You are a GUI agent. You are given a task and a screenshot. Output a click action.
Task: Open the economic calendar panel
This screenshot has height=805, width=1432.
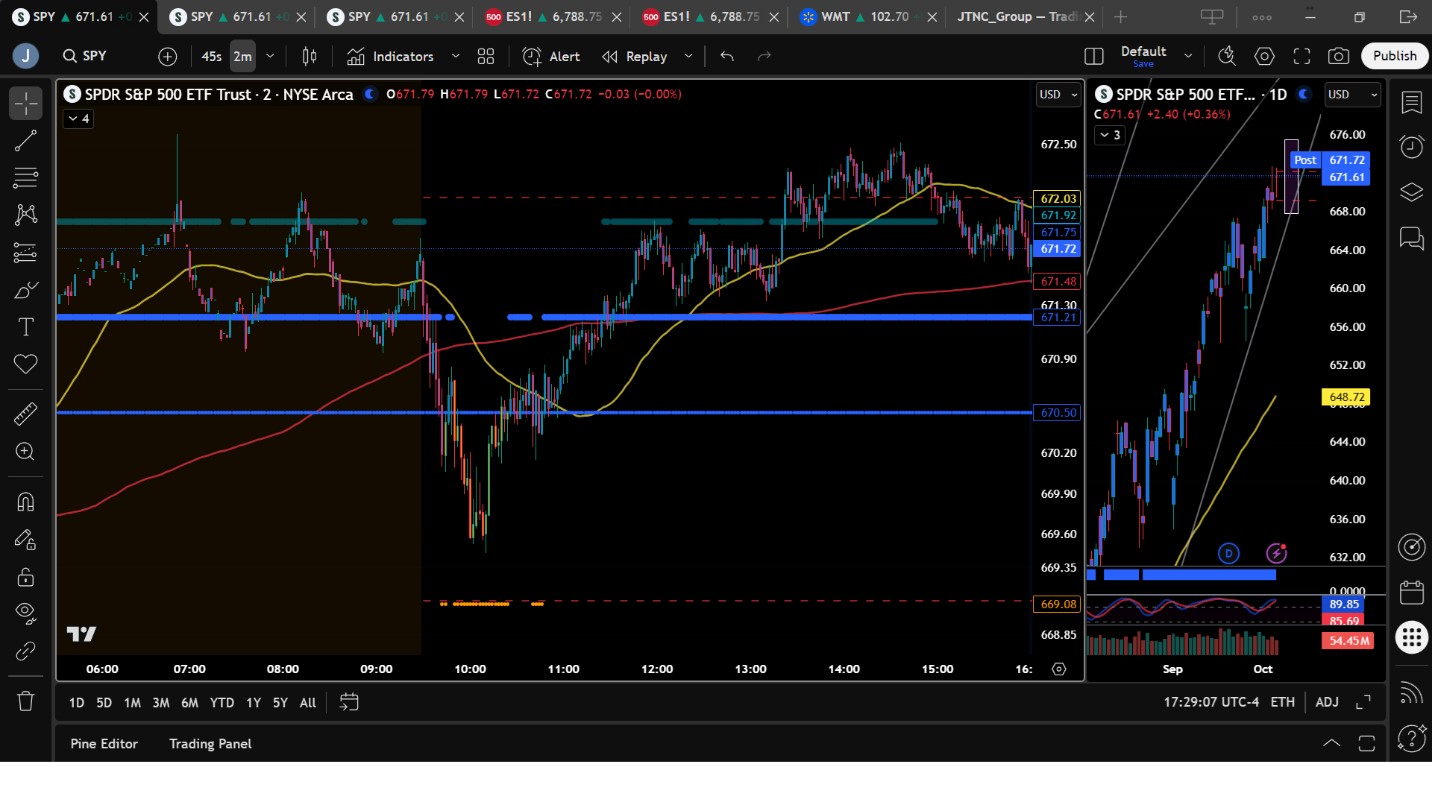click(1411, 592)
